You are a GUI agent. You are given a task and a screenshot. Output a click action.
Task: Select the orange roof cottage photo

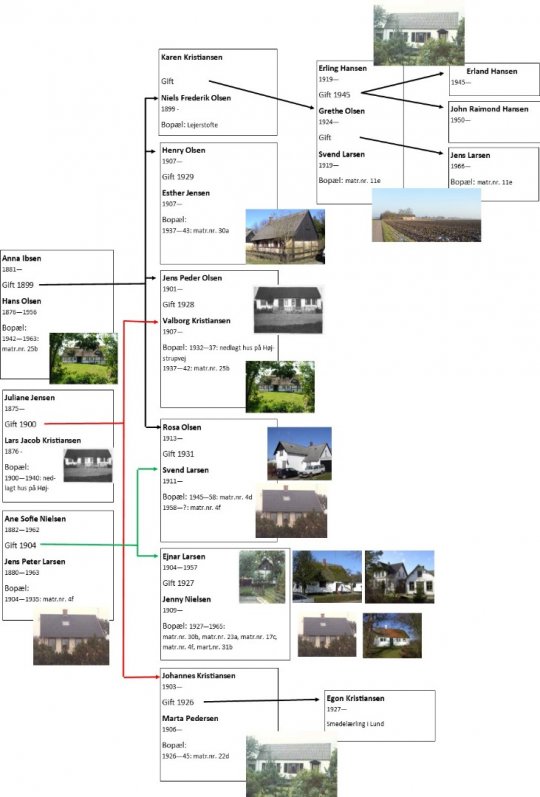coord(392,635)
